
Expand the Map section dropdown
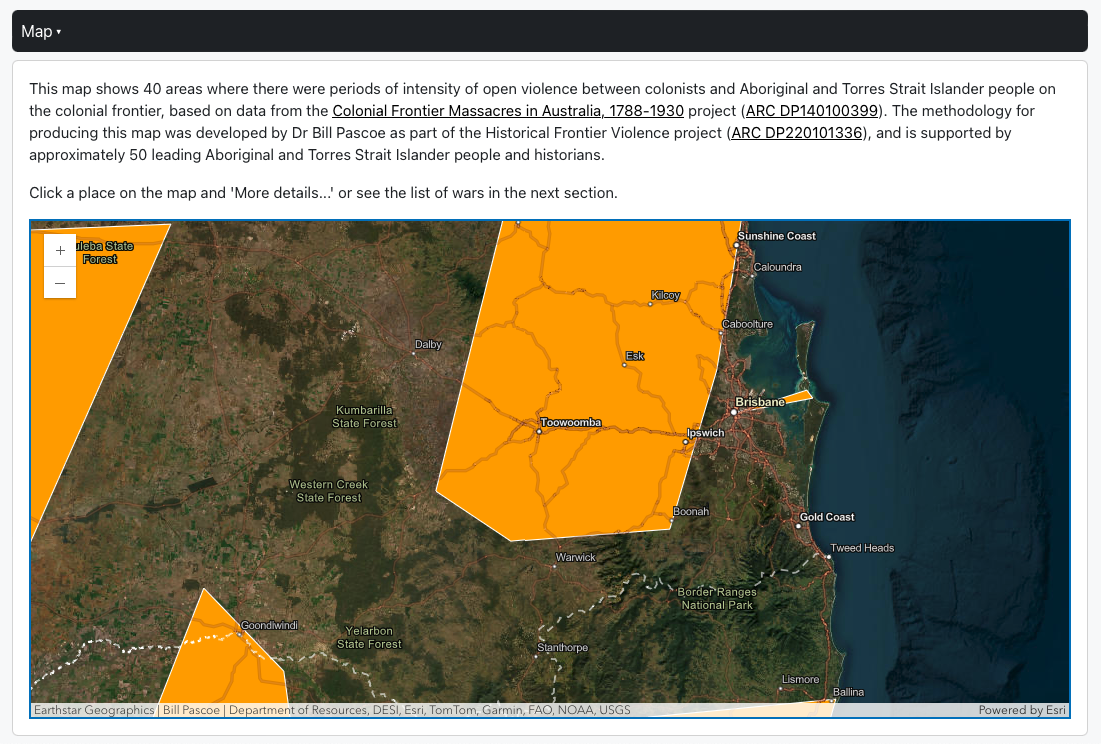pyautogui.click(x=41, y=32)
